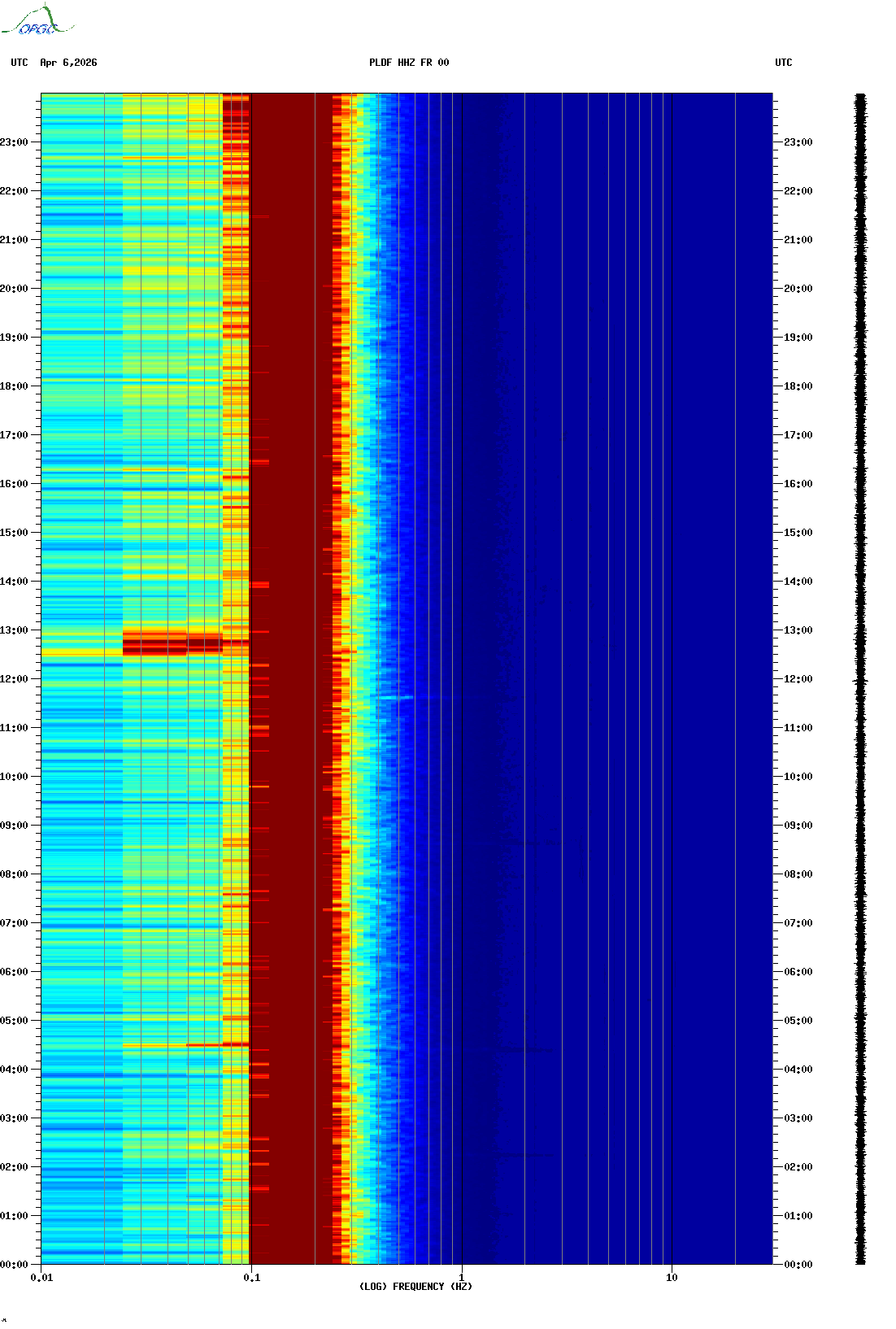
Task: Click the left 03:00 time label
Action: pyautogui.click(x=14, y=1118)
